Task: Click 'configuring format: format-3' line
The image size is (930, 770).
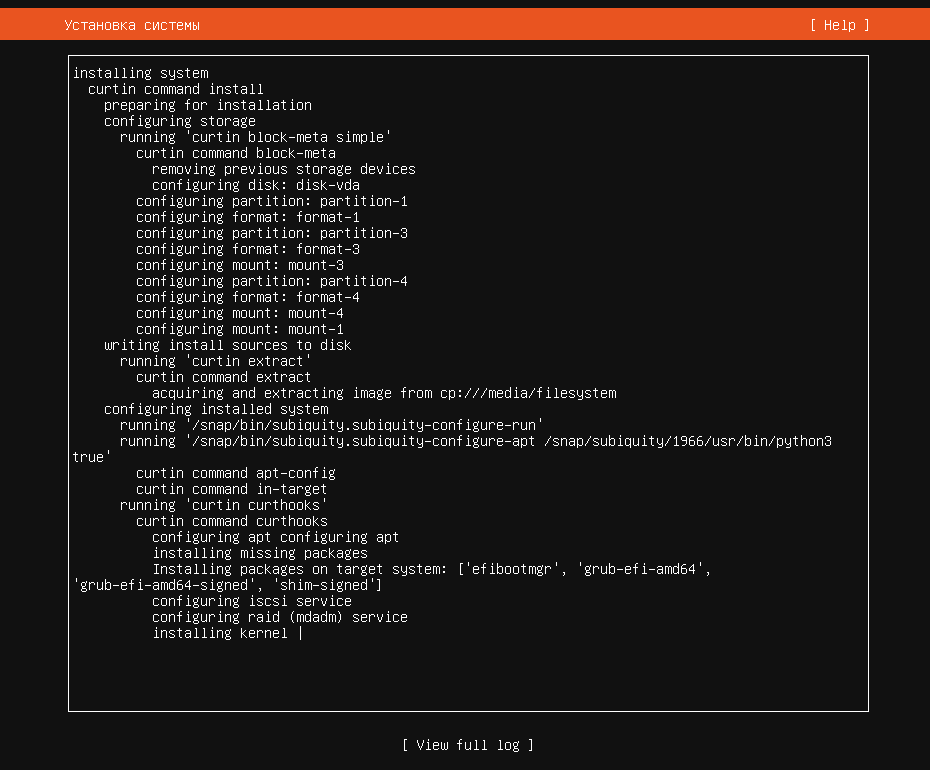Action: [248, 249]
